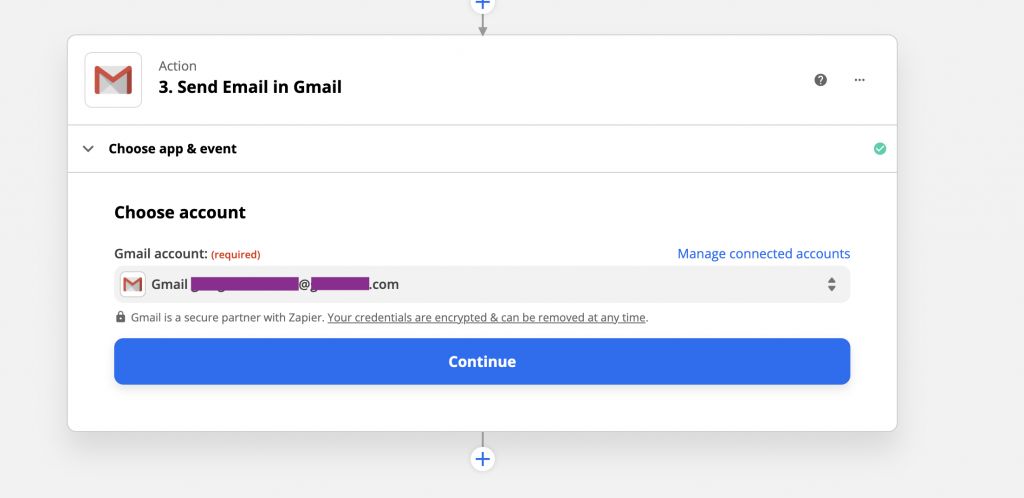The image size is (1024, 498).
Task: Click the step title 3. Send Email in Gmail
Action: pyautogui.click(x=250, y=87)
